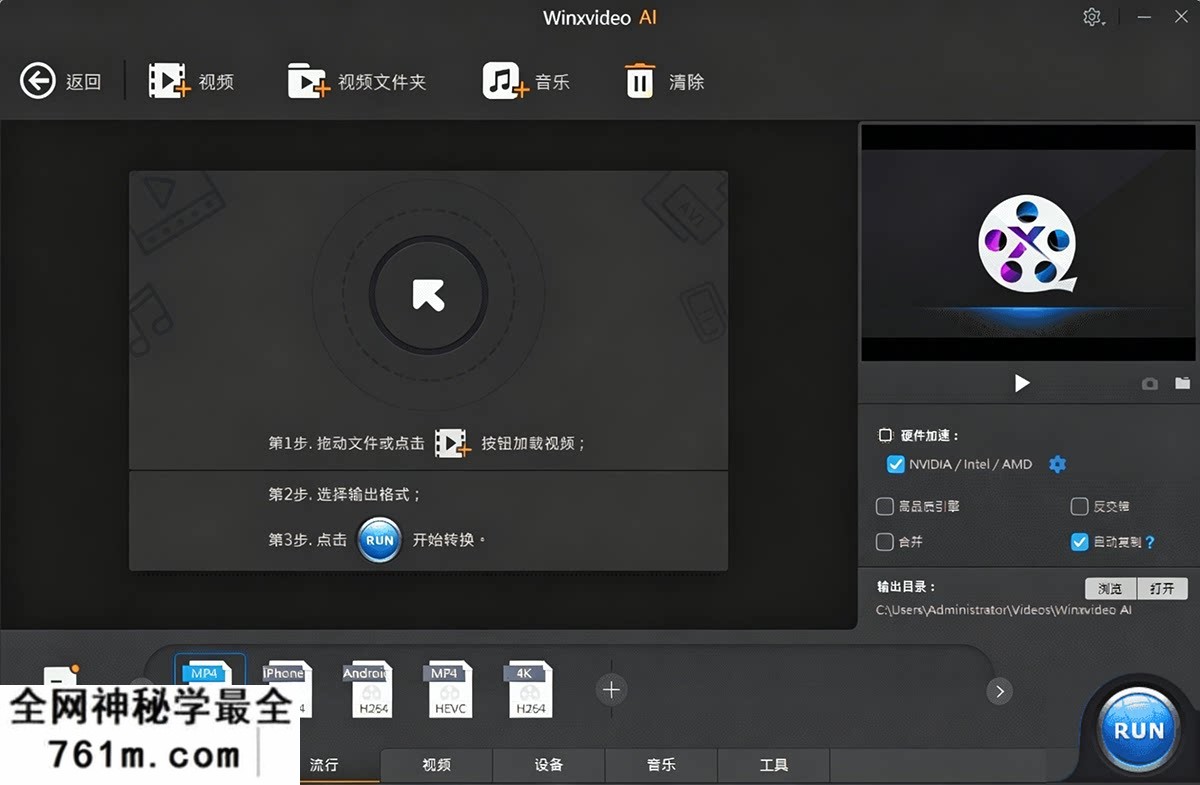This screenshot has height=785, width=1200.
Task: Click the add-video icon in step 1 text
Action: pyautogui.click(x=453, y=443)
